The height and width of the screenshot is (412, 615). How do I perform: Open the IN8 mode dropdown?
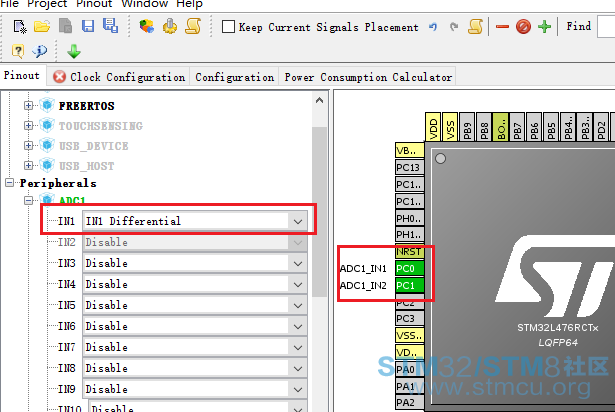(x=298, y=368)
